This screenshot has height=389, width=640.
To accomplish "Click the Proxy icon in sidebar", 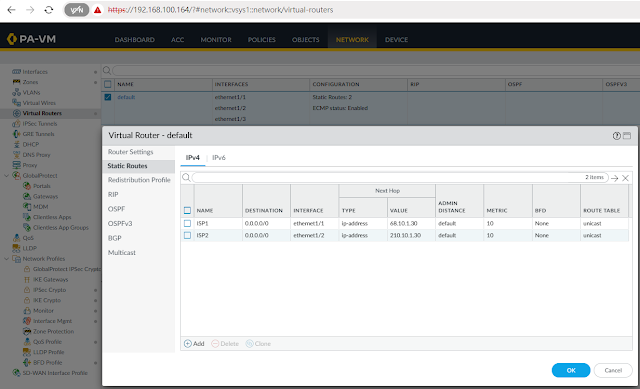I will 16,165.
